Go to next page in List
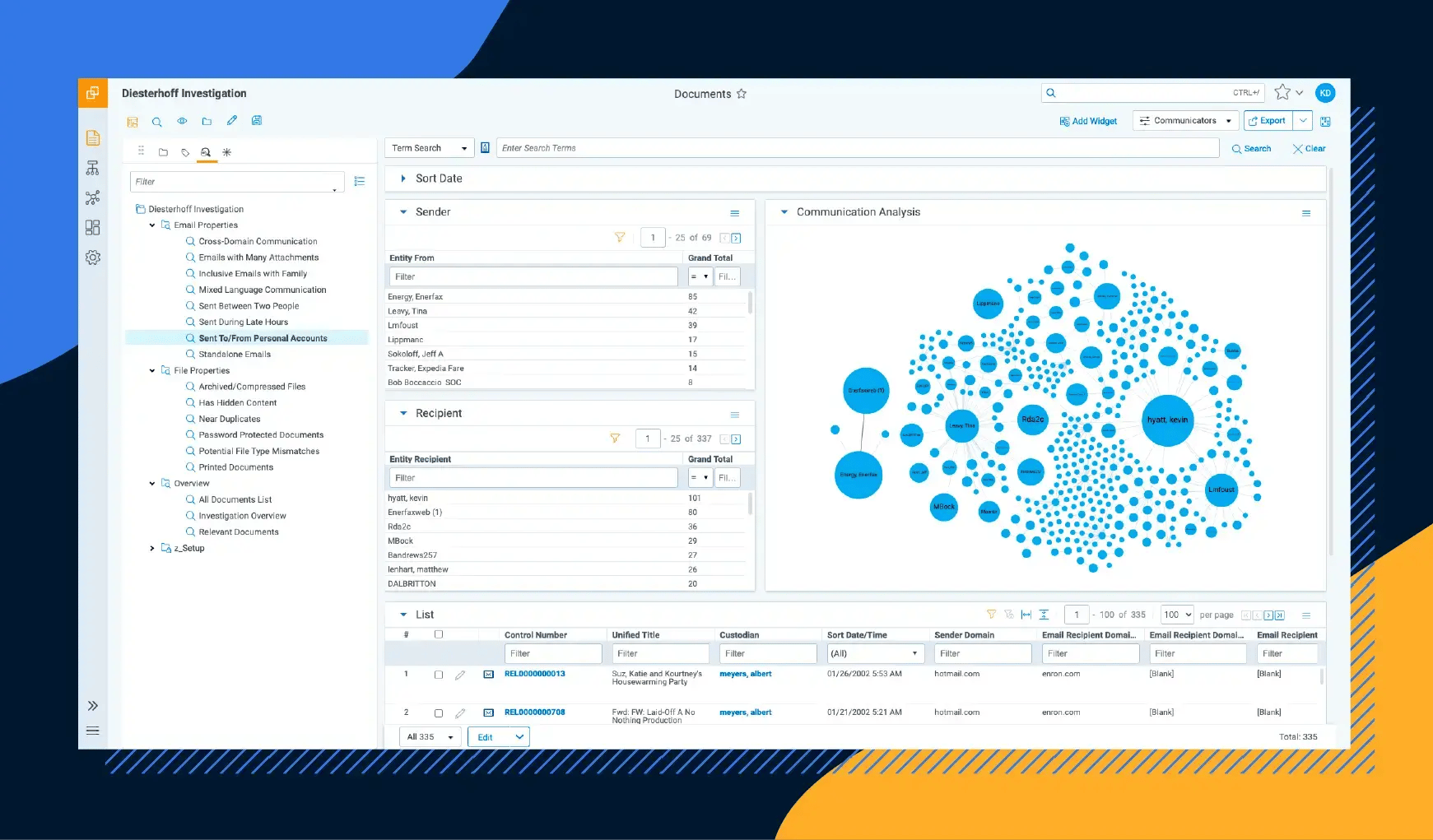This screenshot has width=1433, height=840. tap(1268, 615)
